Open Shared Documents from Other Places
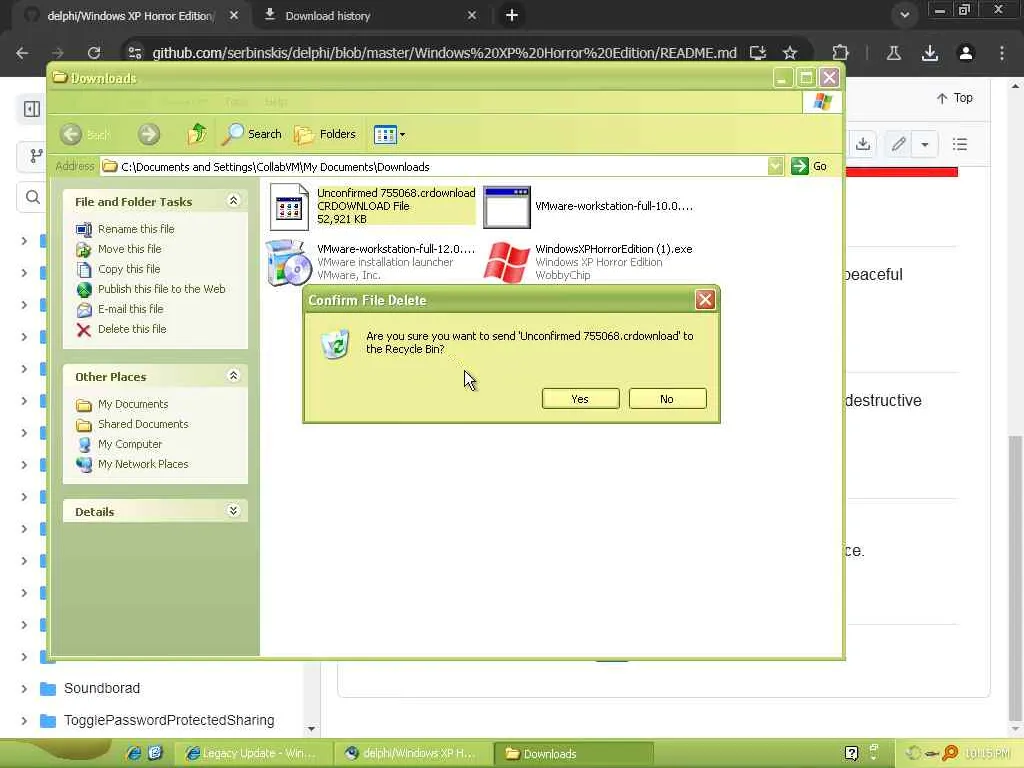This screenshot has width=1024, height=768. pos(143,424)
